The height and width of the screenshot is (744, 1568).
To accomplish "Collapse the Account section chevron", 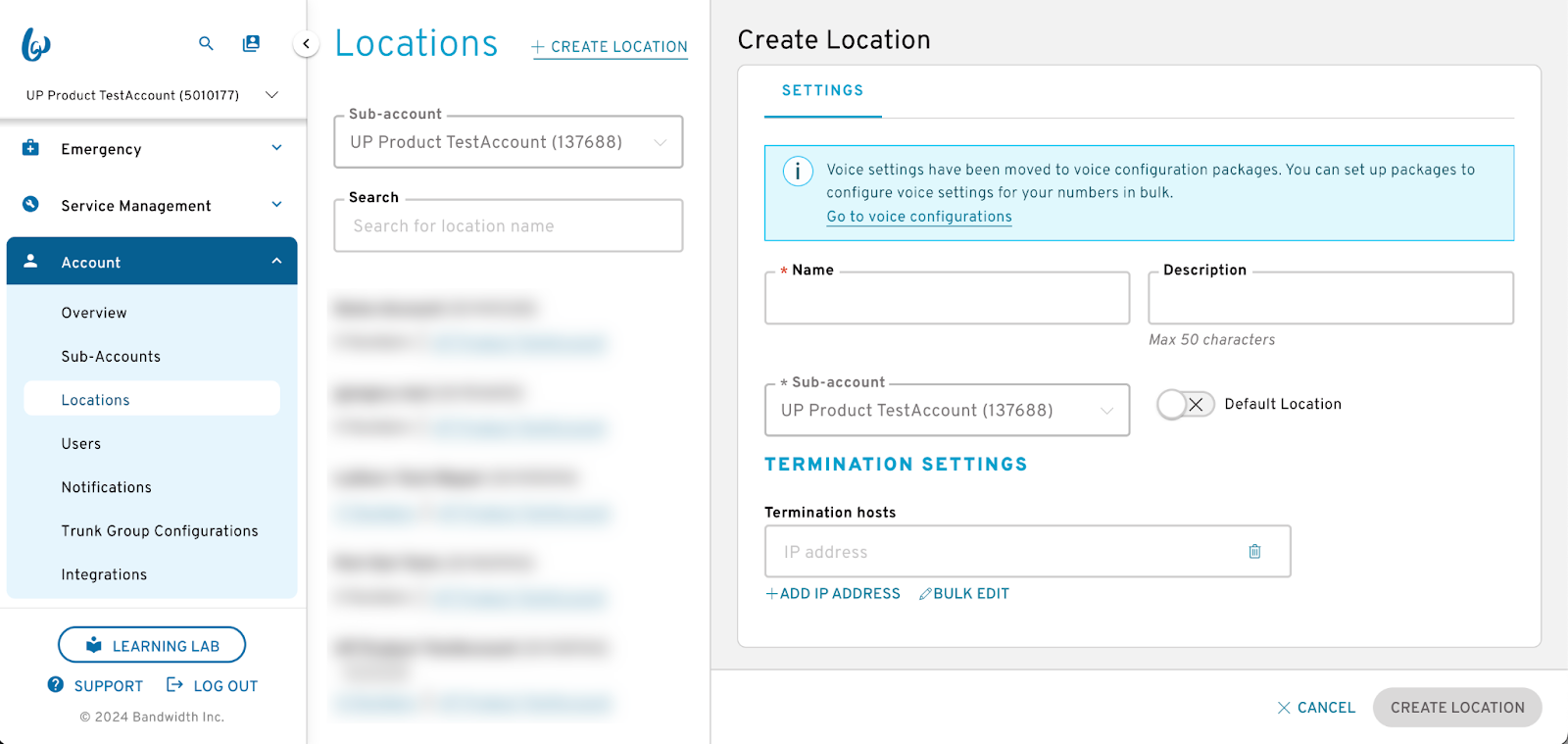I will (x=276, y=262).
